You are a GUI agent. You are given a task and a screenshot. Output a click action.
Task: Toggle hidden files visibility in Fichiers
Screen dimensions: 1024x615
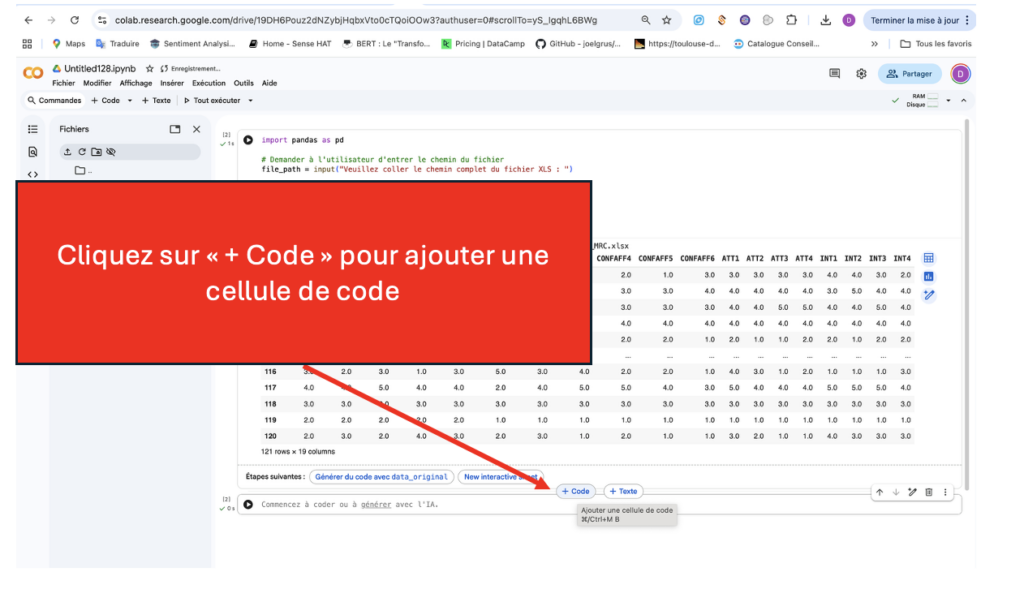click(x=111, y=152)
